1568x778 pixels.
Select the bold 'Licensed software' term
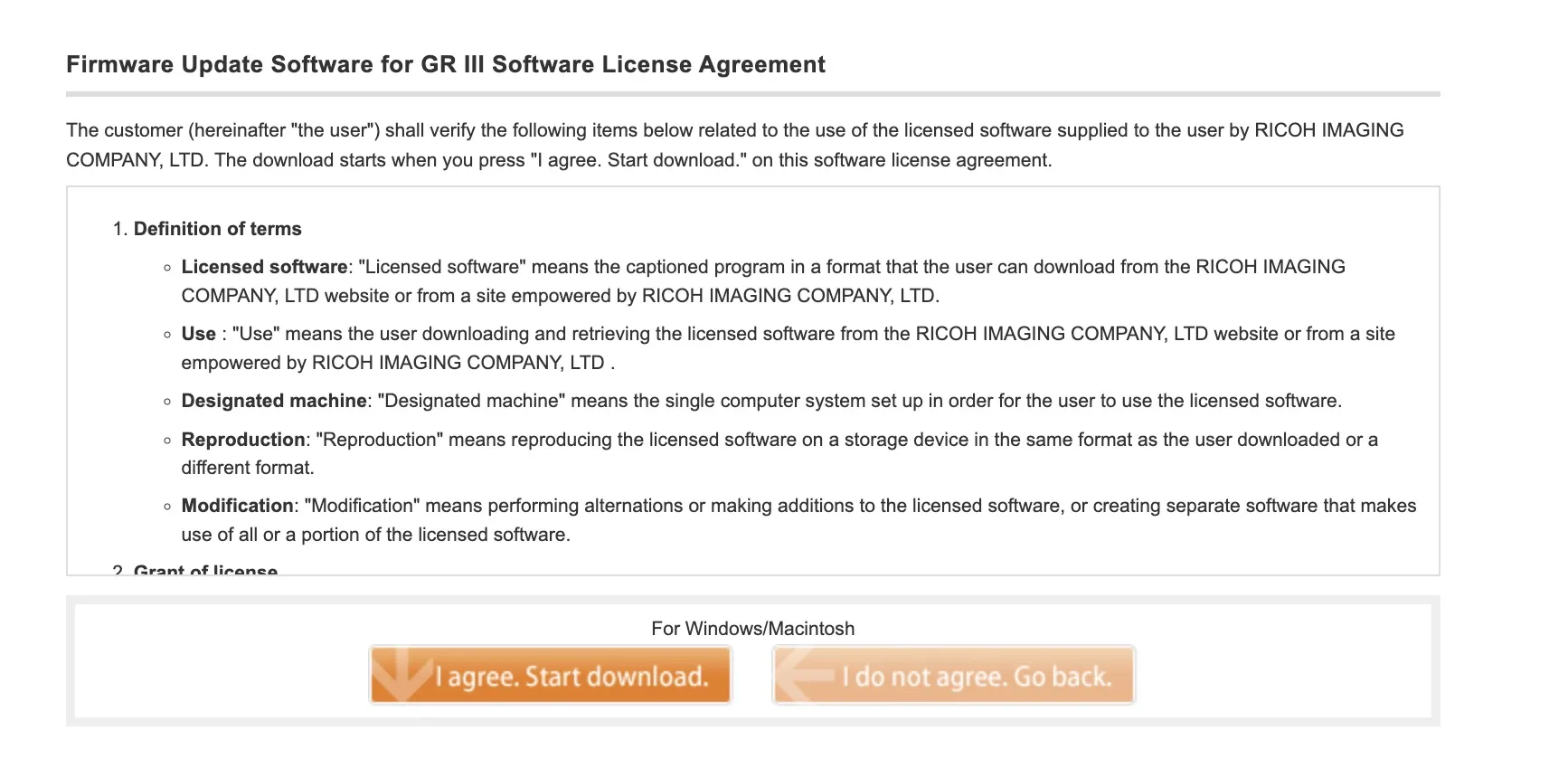pyautogui.click(x=264, y=267)
